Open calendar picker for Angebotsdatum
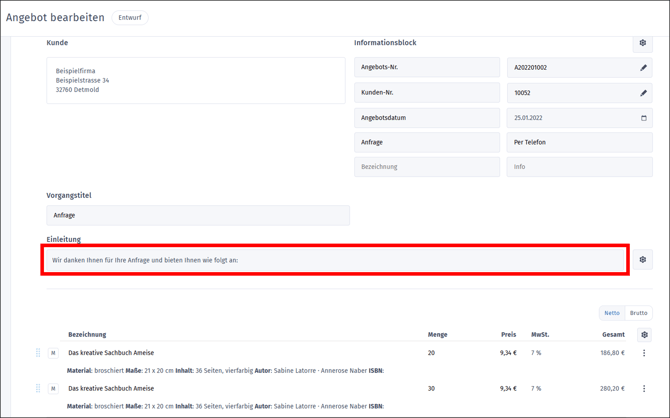670x418 pixels. point(643,118)
